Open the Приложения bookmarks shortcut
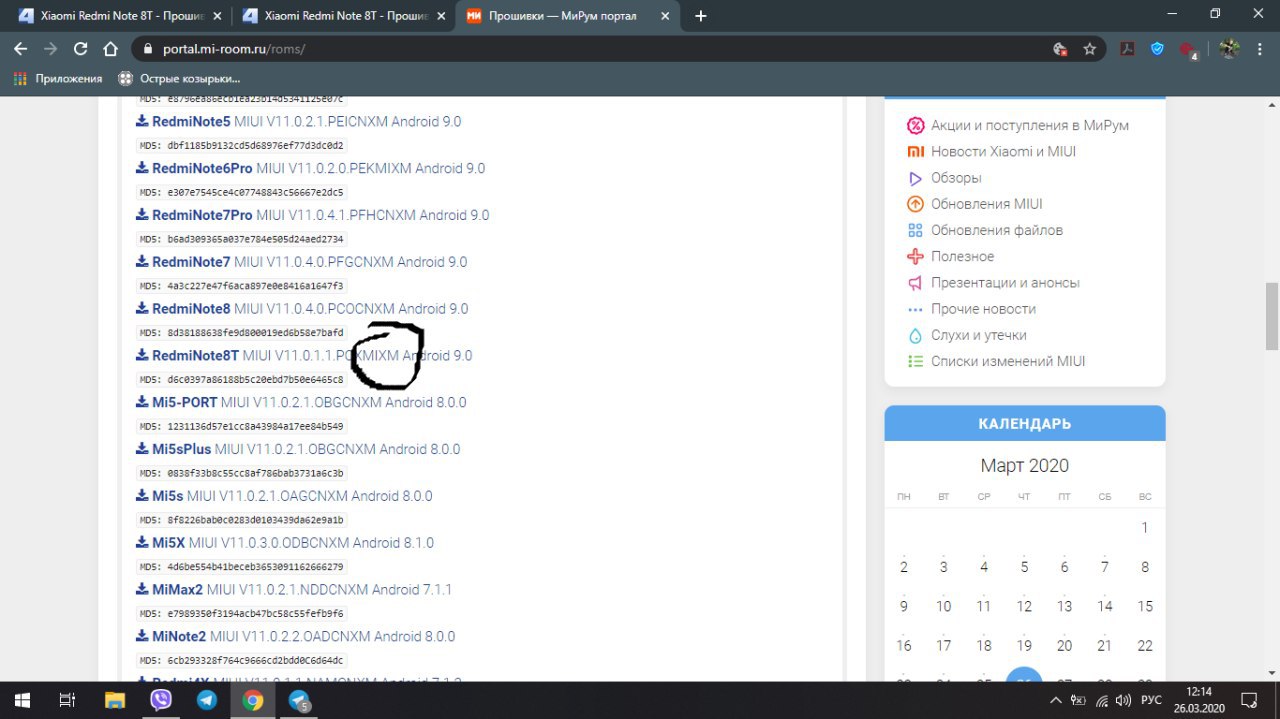Image resolution: width=1280 pixels, height=719 pixels. coord(58,78)
